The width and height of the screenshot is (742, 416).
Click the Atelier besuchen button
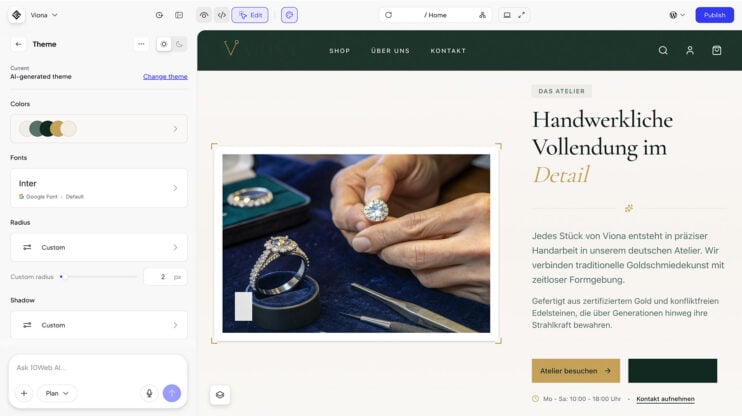[576, 371]
